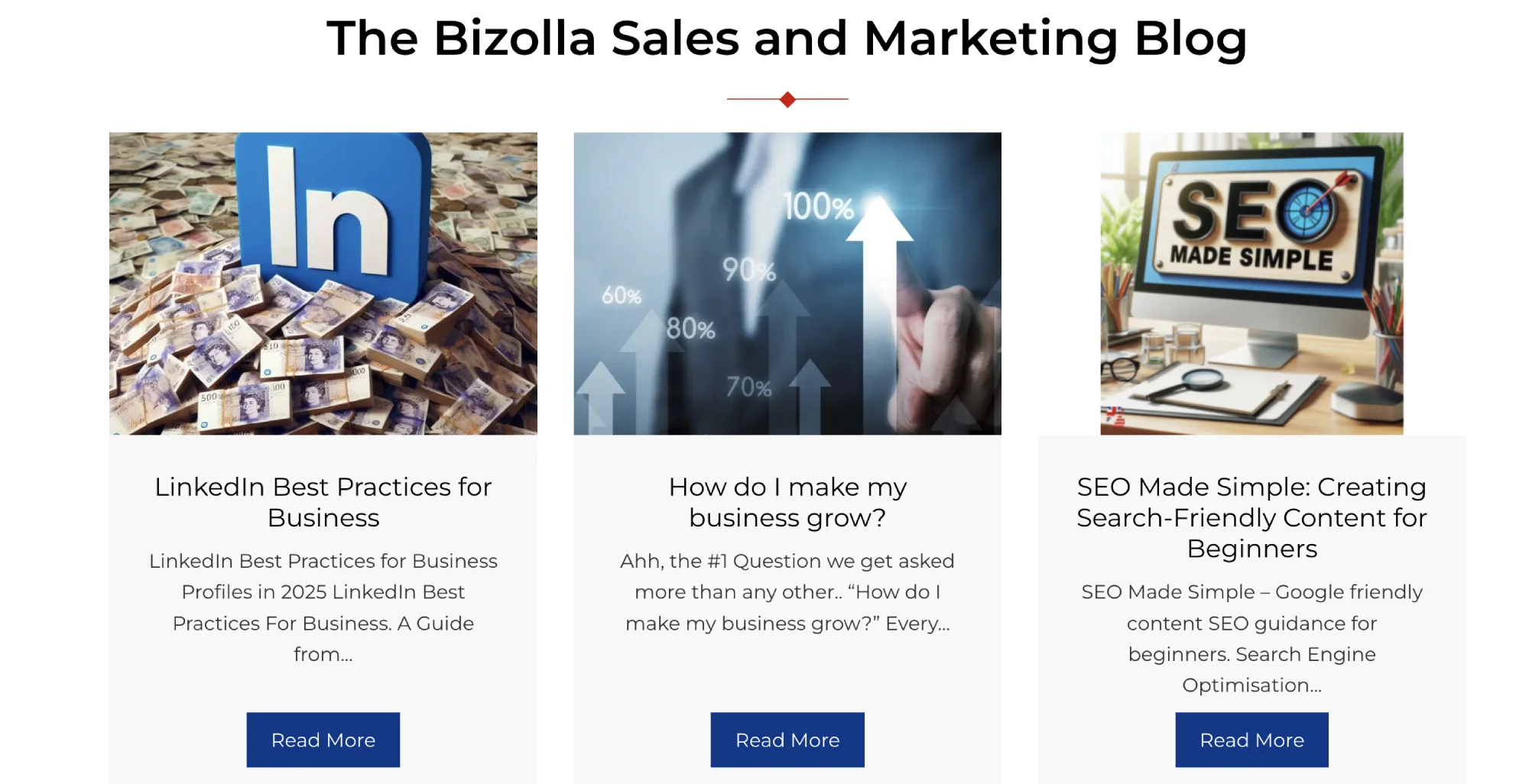Click the red diamond divider under the heading
This screenshot has height=784, width=1529.
pyautogui.click(x=787, y=99)
